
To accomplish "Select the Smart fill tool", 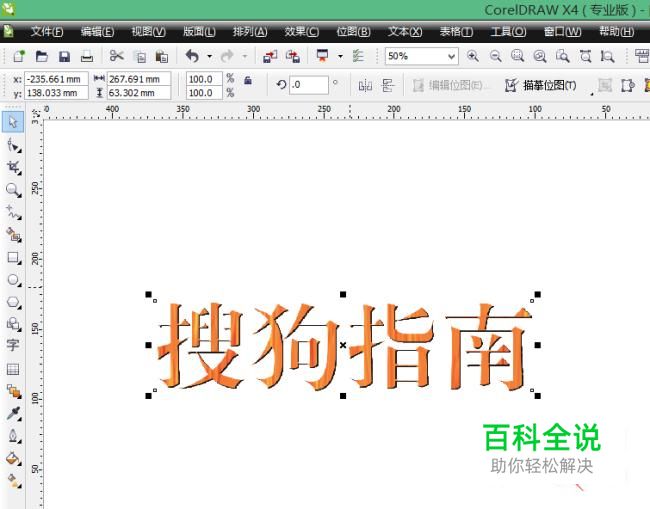I will click(x=13, y=235).
